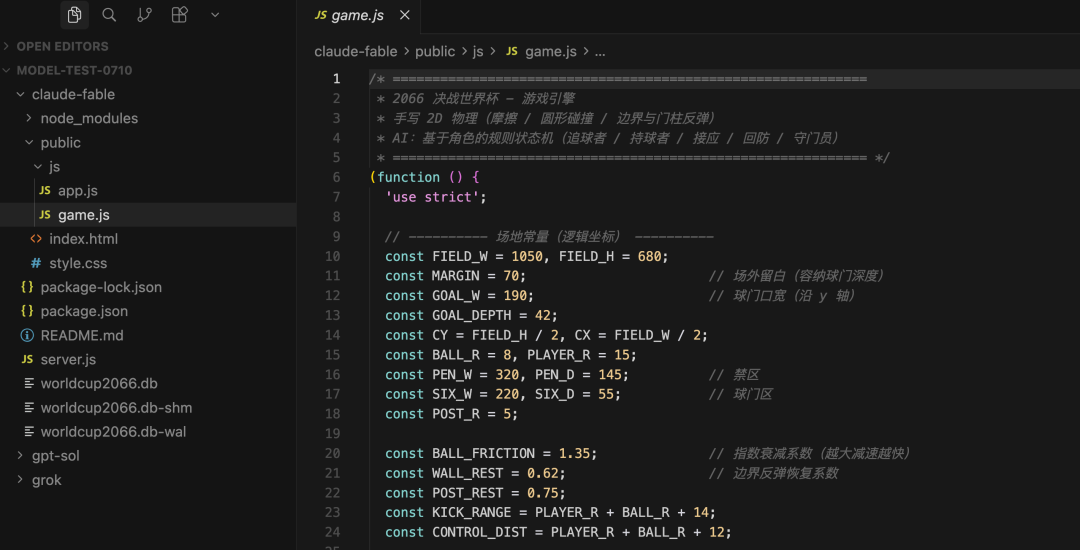Viewport: 1080px width, 550px height.
Task: Open README.md file
Action: (148, 335)
